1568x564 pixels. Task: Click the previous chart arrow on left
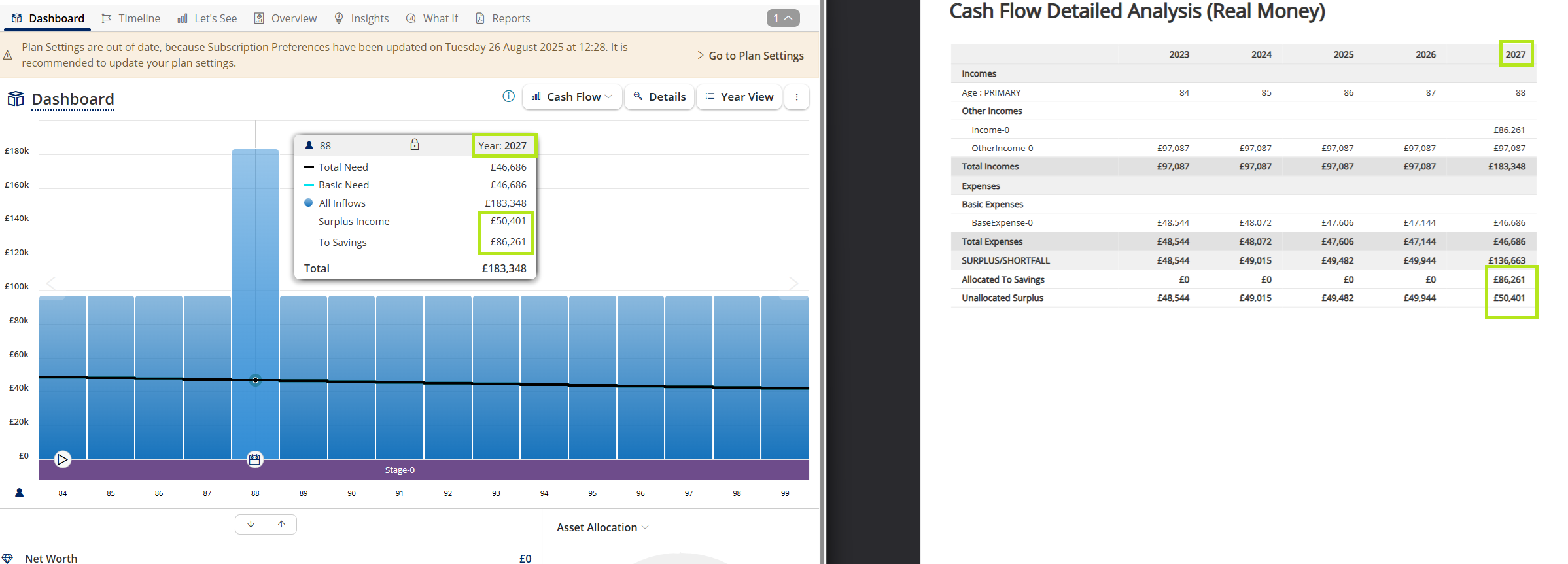(x=52, y=283)
